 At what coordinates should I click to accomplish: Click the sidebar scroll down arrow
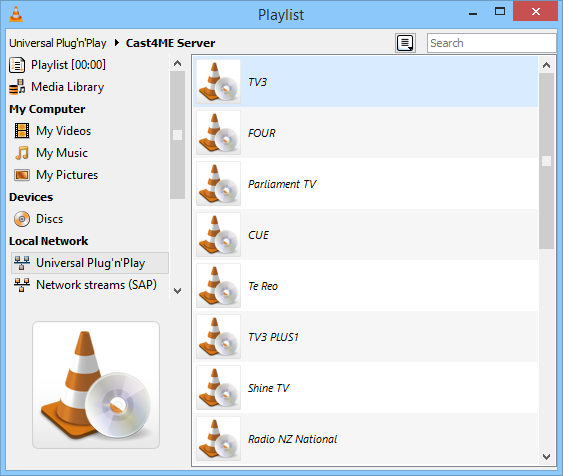(177, 291)
